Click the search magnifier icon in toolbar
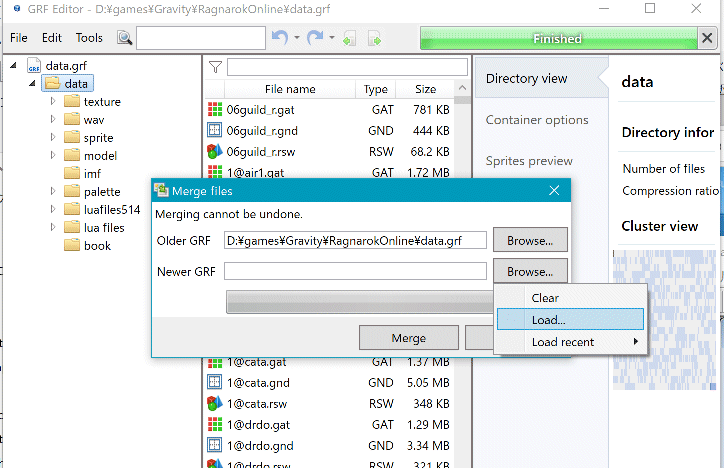The width and height of the screenshot is (724, 468). (x=124, y=38)
